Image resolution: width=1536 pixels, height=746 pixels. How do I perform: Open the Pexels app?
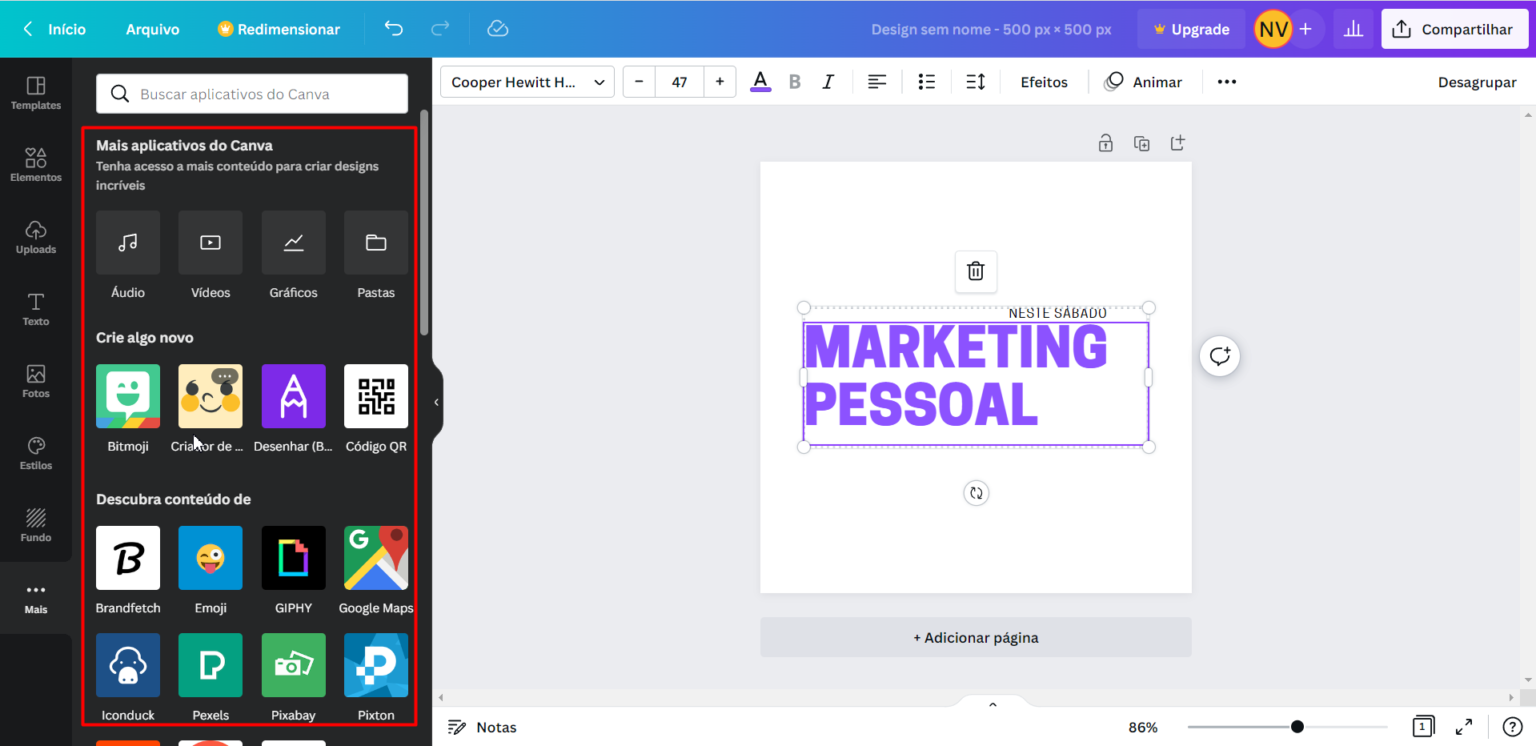pos(210,665)
